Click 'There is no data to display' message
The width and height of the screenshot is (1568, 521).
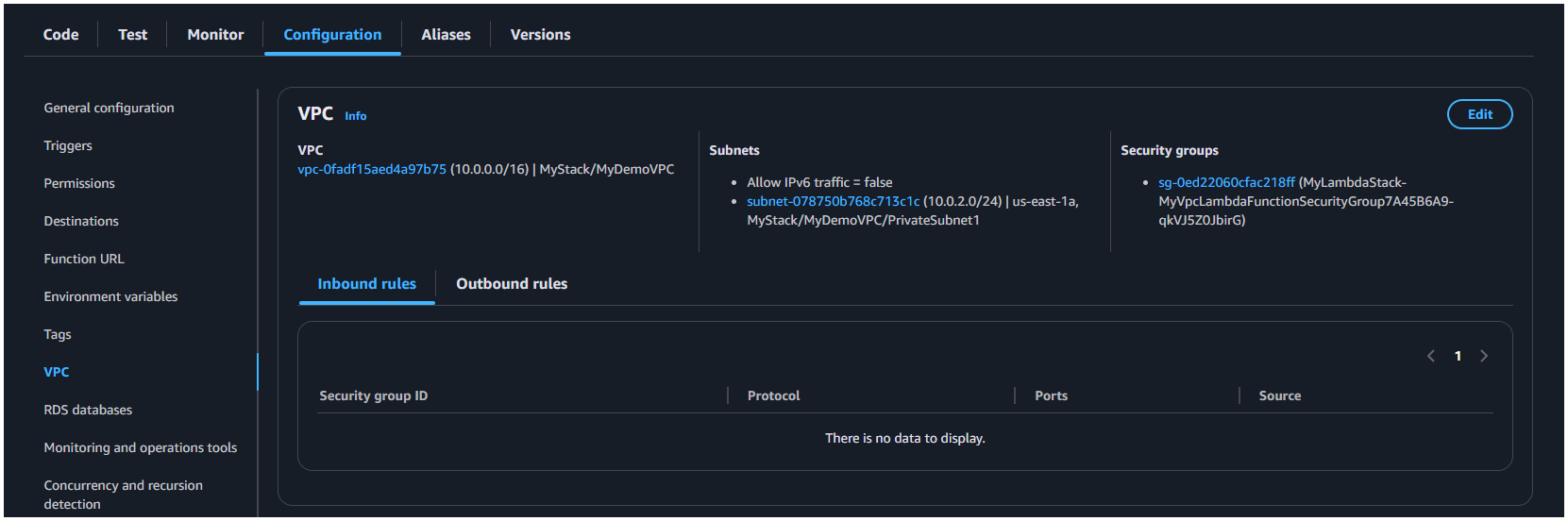coord(904,438)
